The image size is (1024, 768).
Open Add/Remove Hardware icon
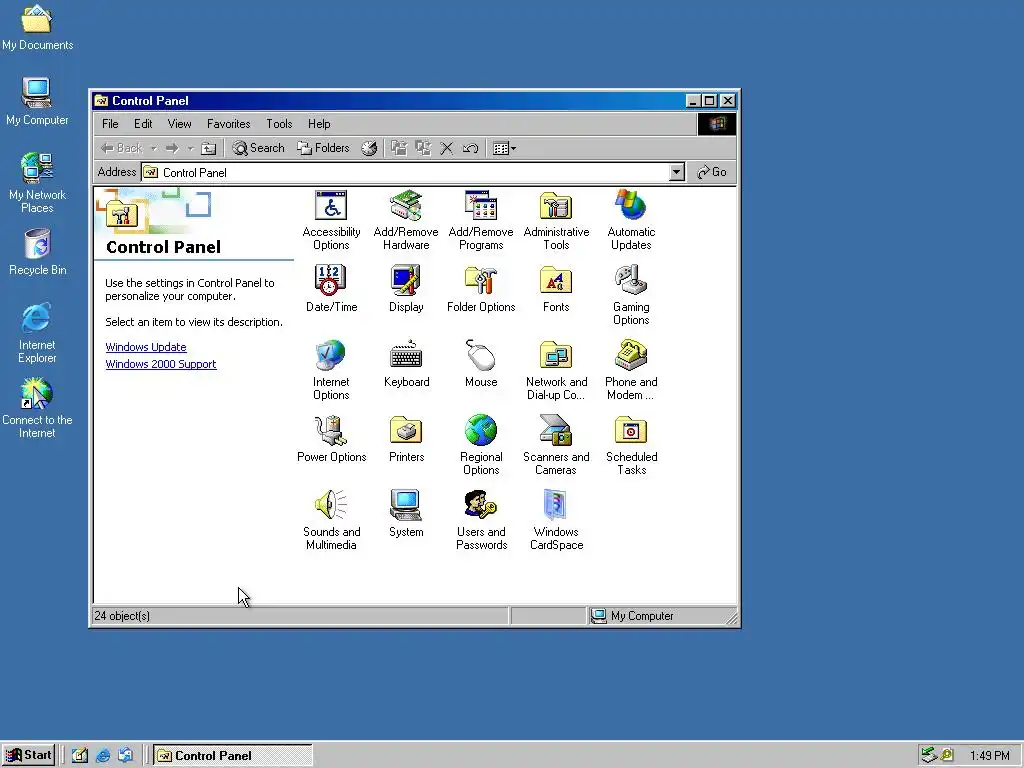point(406,221)
